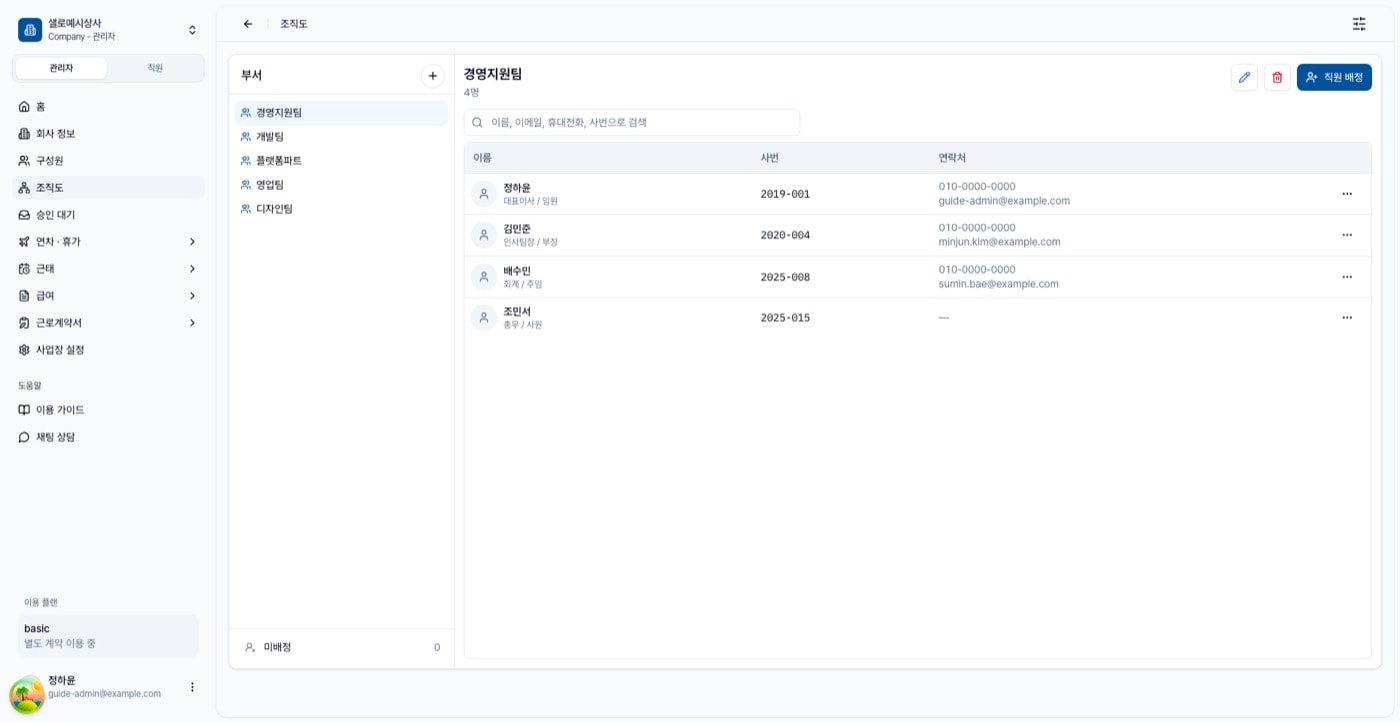1400x723 pixels.
Task: Open the display settings sliders icon
Action: pyautogui.click(x=1359, y=24)
